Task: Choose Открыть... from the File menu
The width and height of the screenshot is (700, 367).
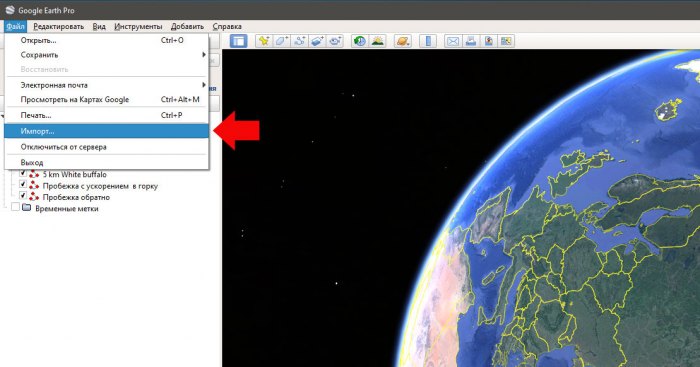Action: pos(106,40)
